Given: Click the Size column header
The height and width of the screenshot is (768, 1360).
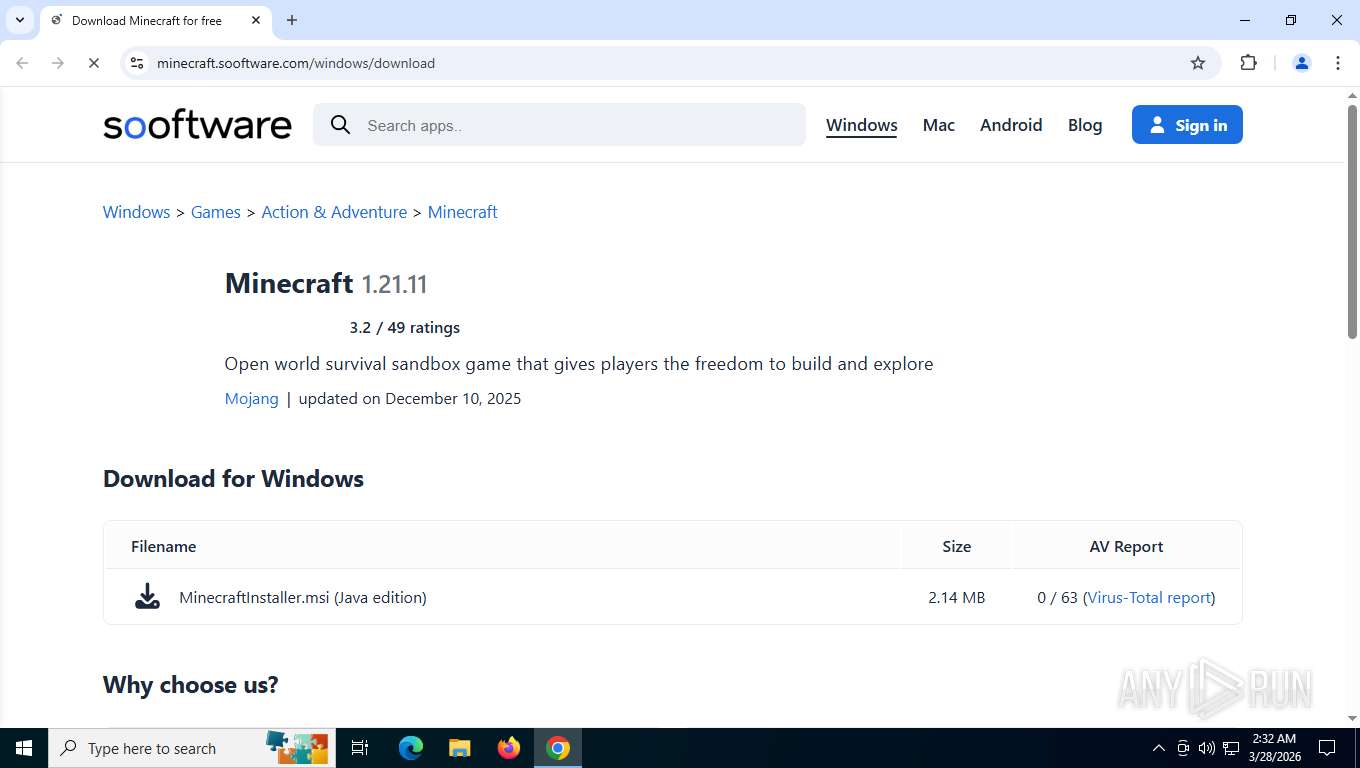Looking at the screenshot, I should [956, 546].
